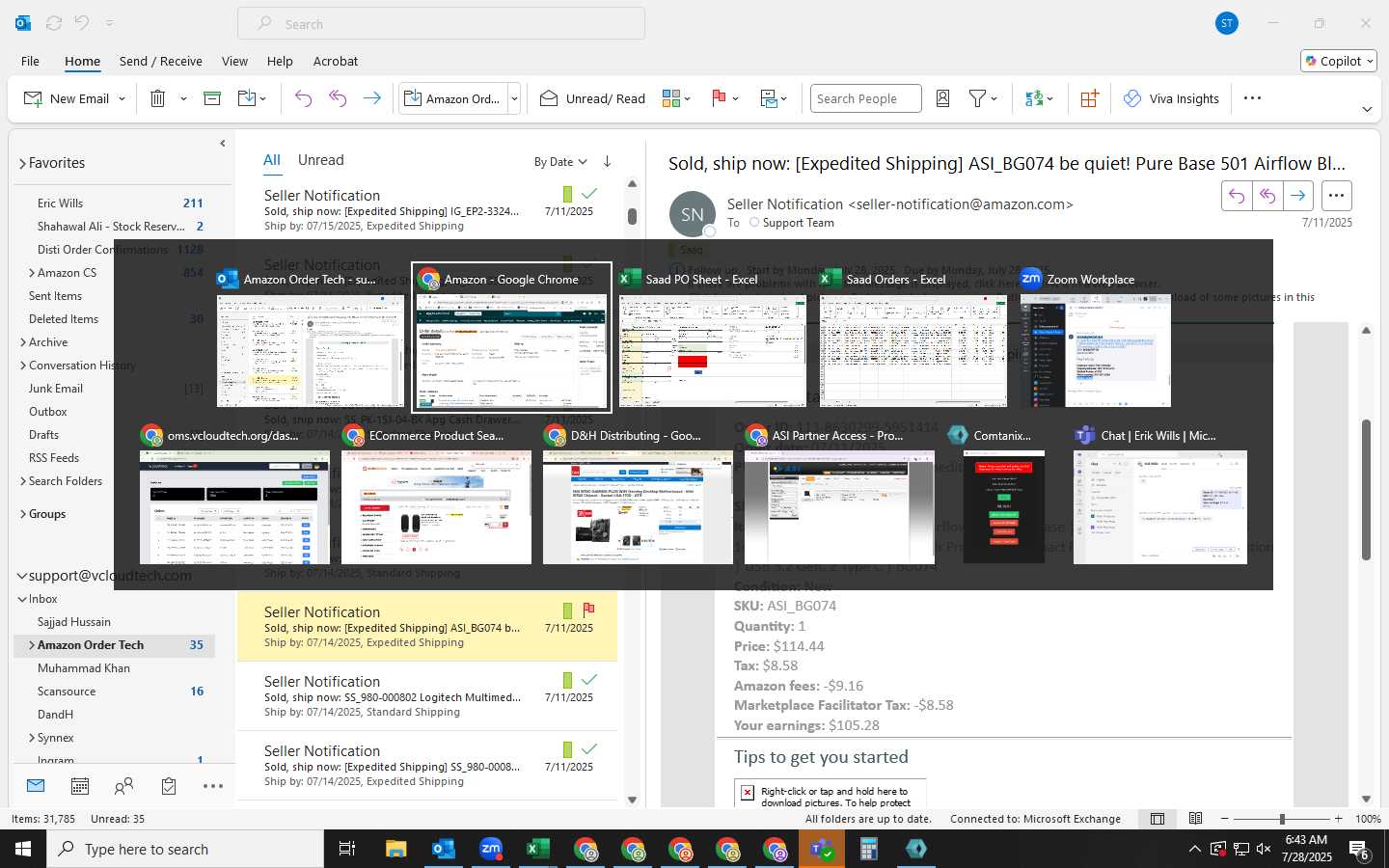Open the Move to folder icon
The height and width of the screenshot is (868, 1389).
(246, 98)
